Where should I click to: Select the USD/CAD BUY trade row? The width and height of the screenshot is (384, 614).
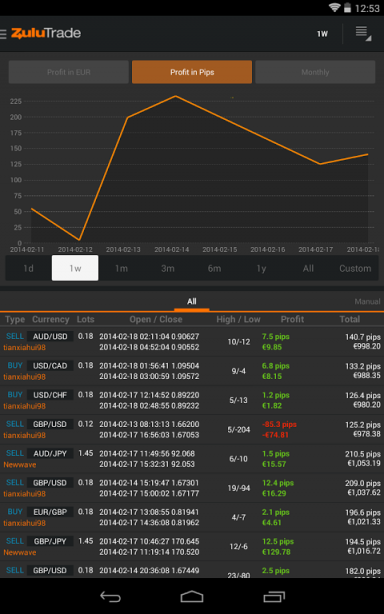(192, 371)
